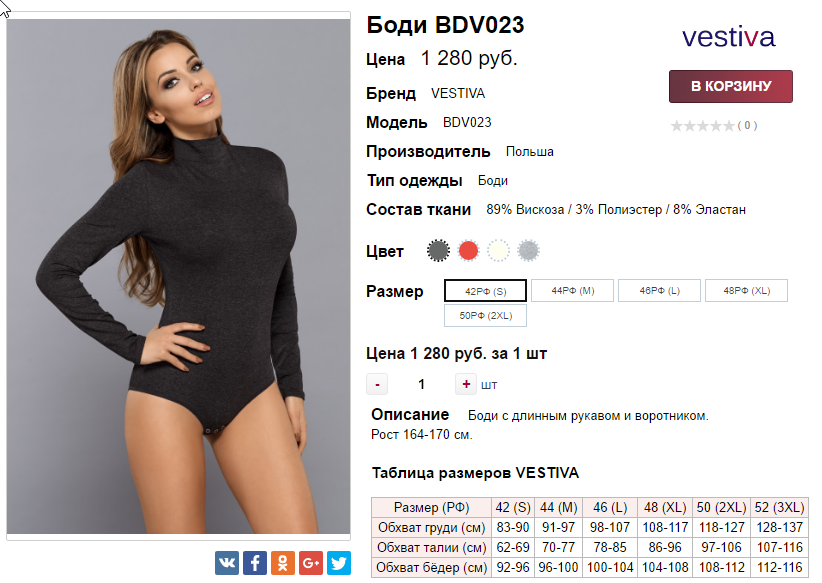Select size 42РФ (S)

(x=485, y=291)
